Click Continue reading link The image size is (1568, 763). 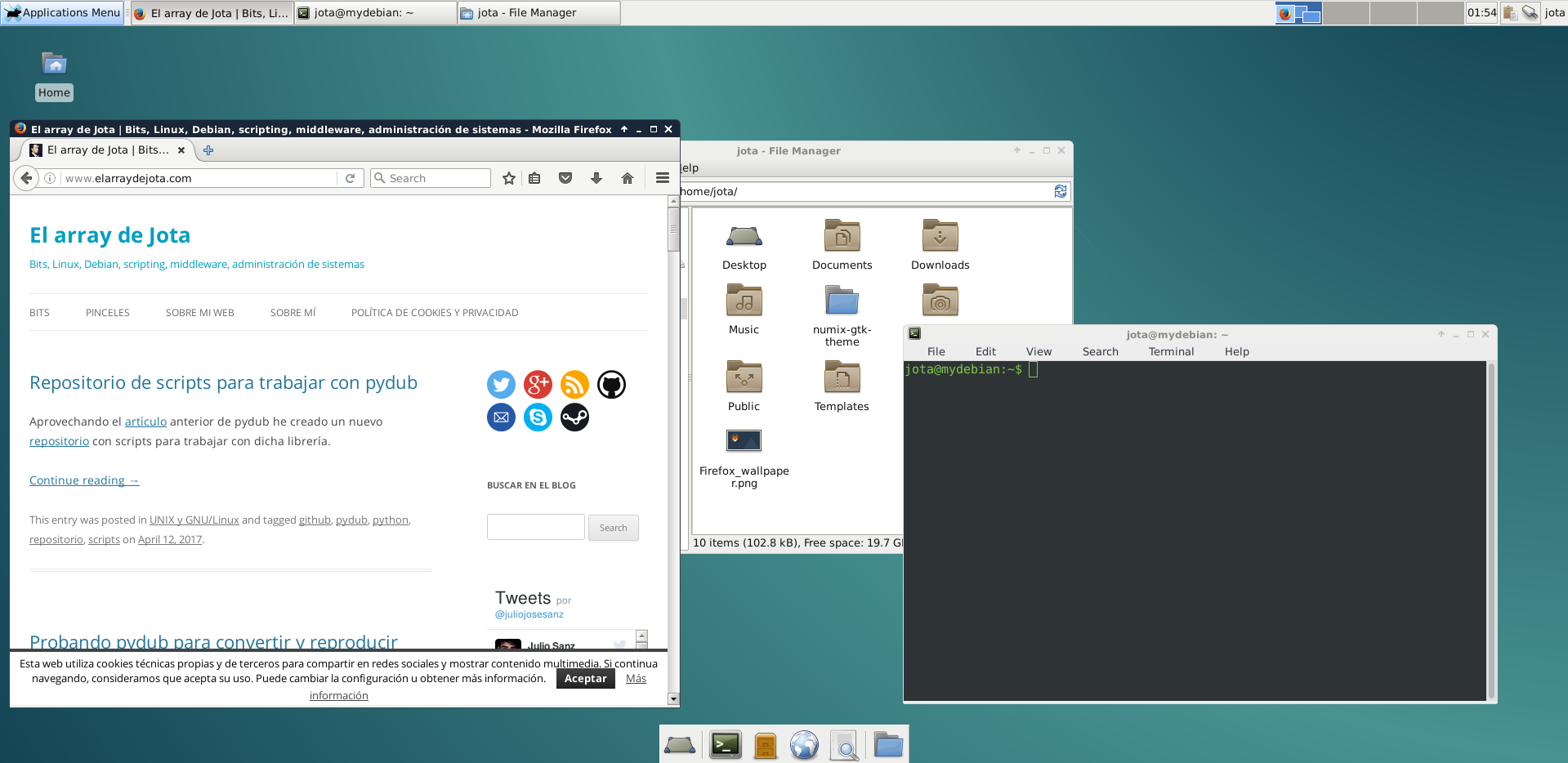coord(84,480)
